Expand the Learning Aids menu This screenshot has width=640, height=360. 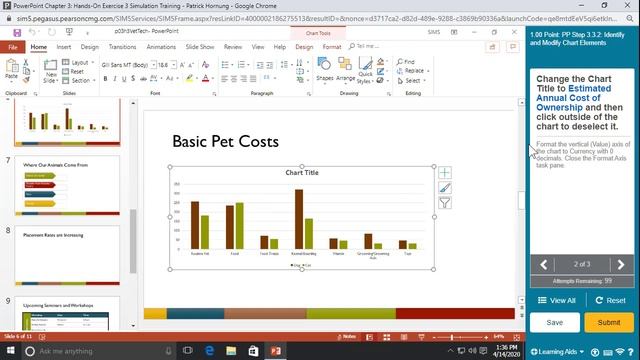pyautogui.click(x=557, y=352)
